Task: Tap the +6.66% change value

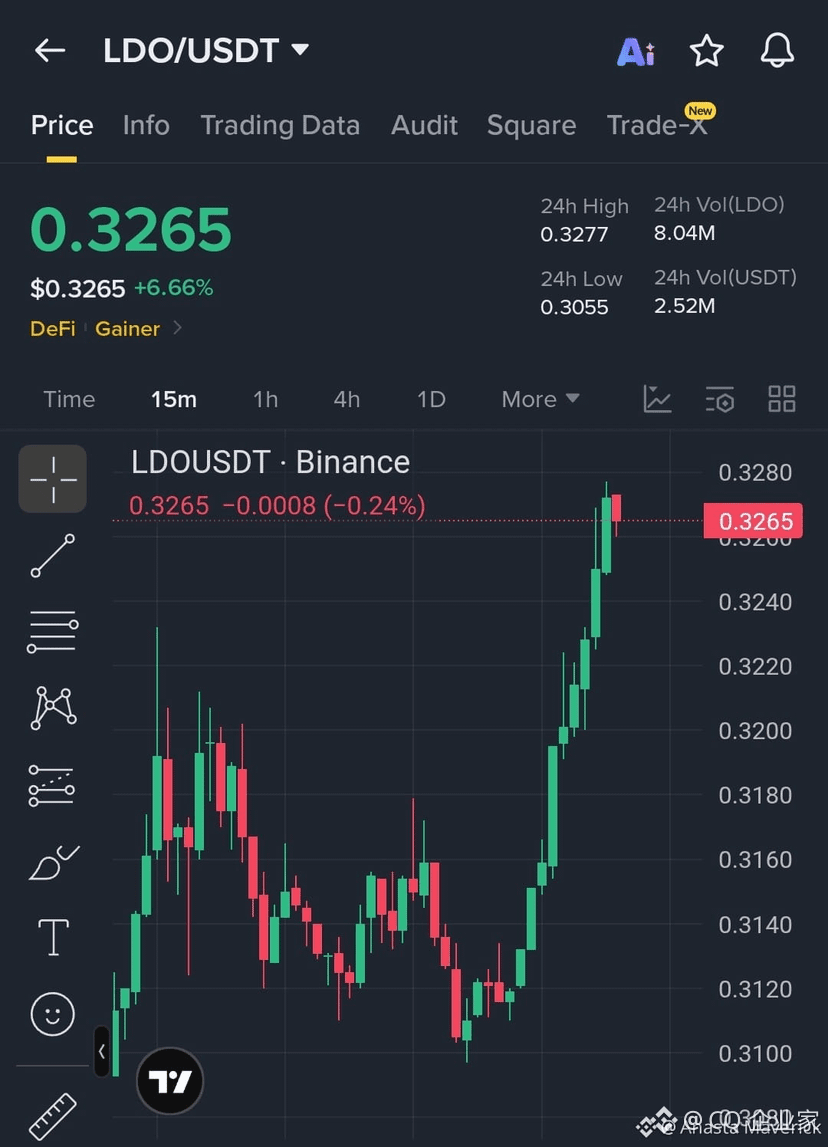Action: tap(173, 287)
